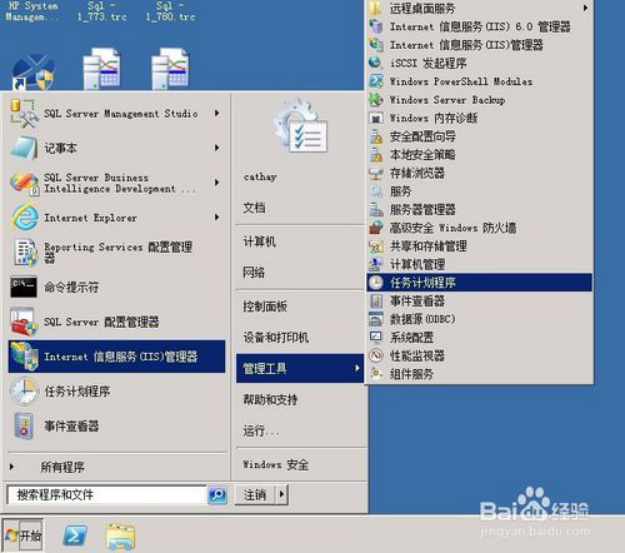
Task: Click the search magnifier icon
Action: [x=217, y=495]
